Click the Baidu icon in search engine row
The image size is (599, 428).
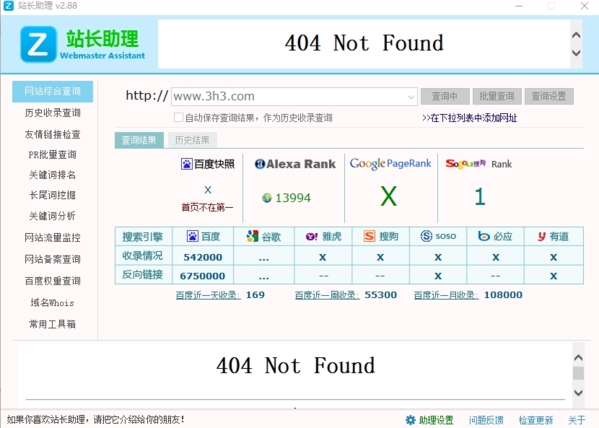click(x=192, y=236)
